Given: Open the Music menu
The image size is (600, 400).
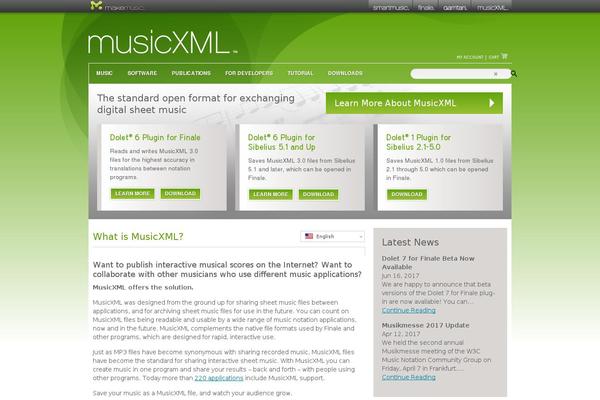Looking at the screenshot, I should 104,73.
